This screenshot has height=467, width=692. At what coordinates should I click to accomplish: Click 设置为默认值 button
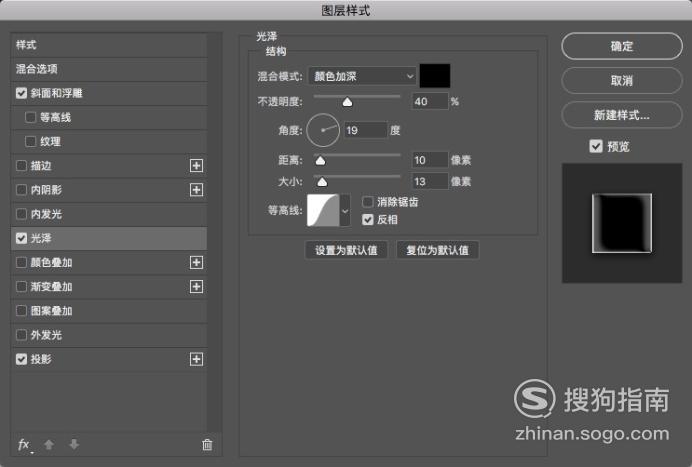tap(346, 250)
